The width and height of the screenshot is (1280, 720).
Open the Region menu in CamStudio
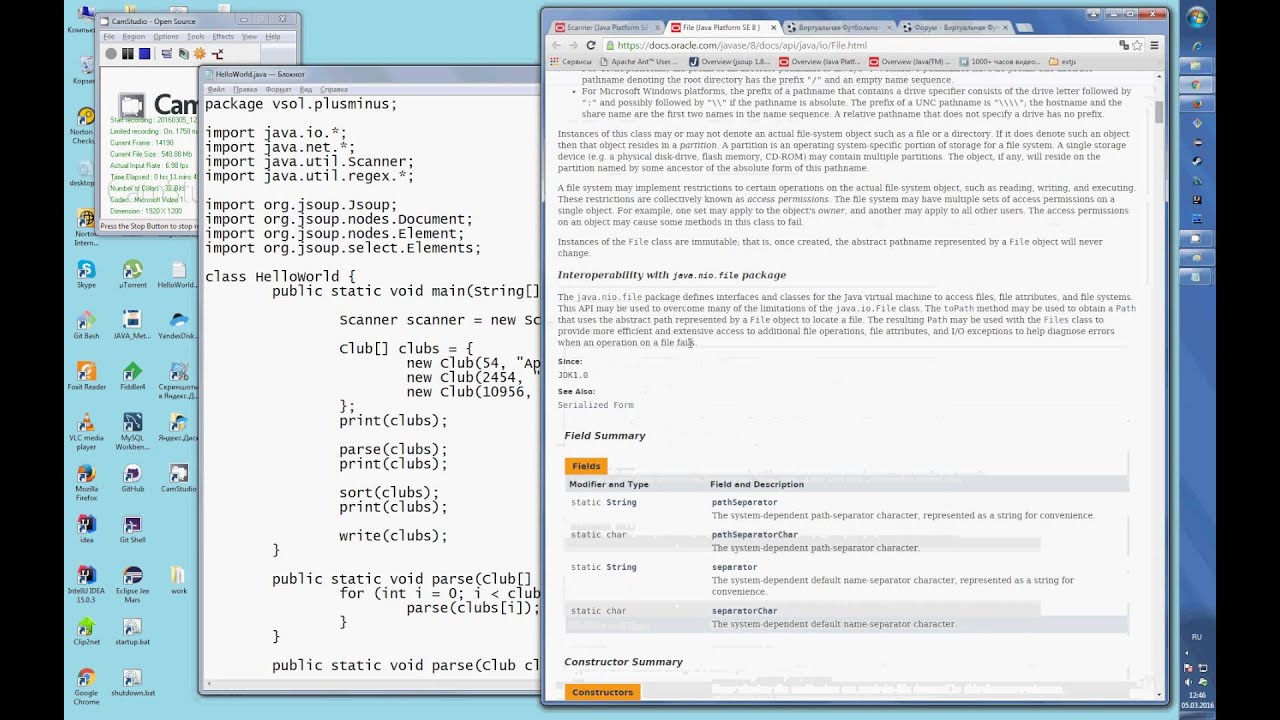coord(133,37)
